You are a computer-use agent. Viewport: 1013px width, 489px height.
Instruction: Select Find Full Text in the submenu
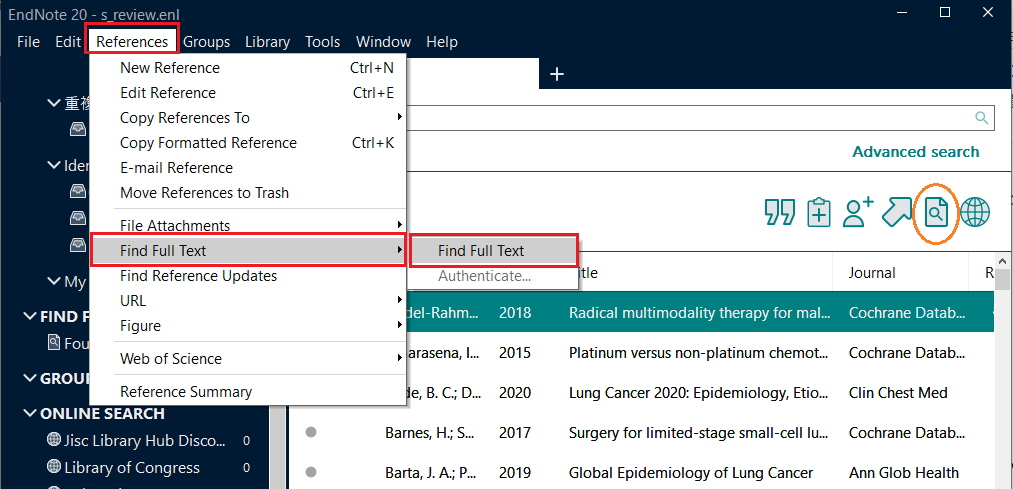494,251
